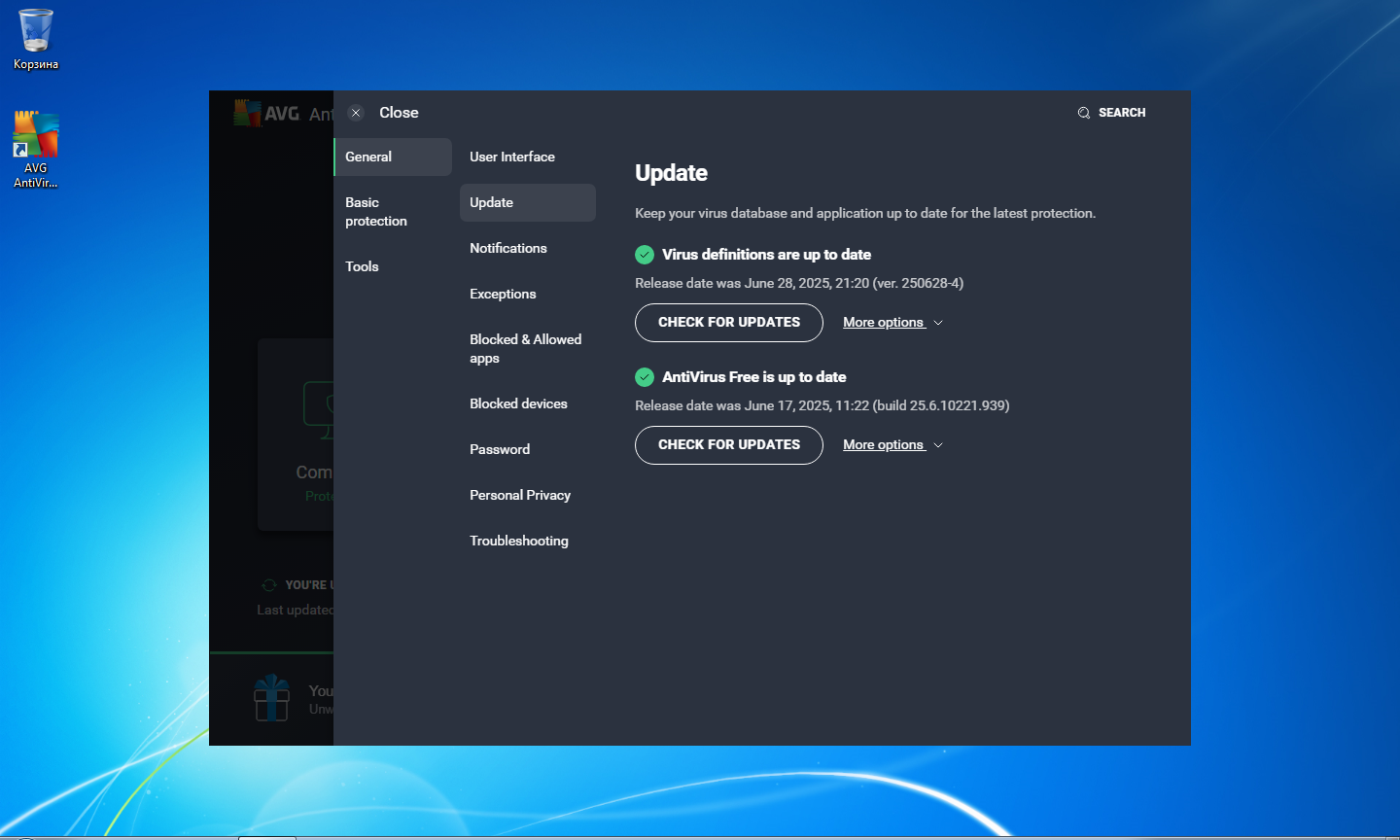Open the Exceptions settings page

pyautogui.click(x=528, y=294)
